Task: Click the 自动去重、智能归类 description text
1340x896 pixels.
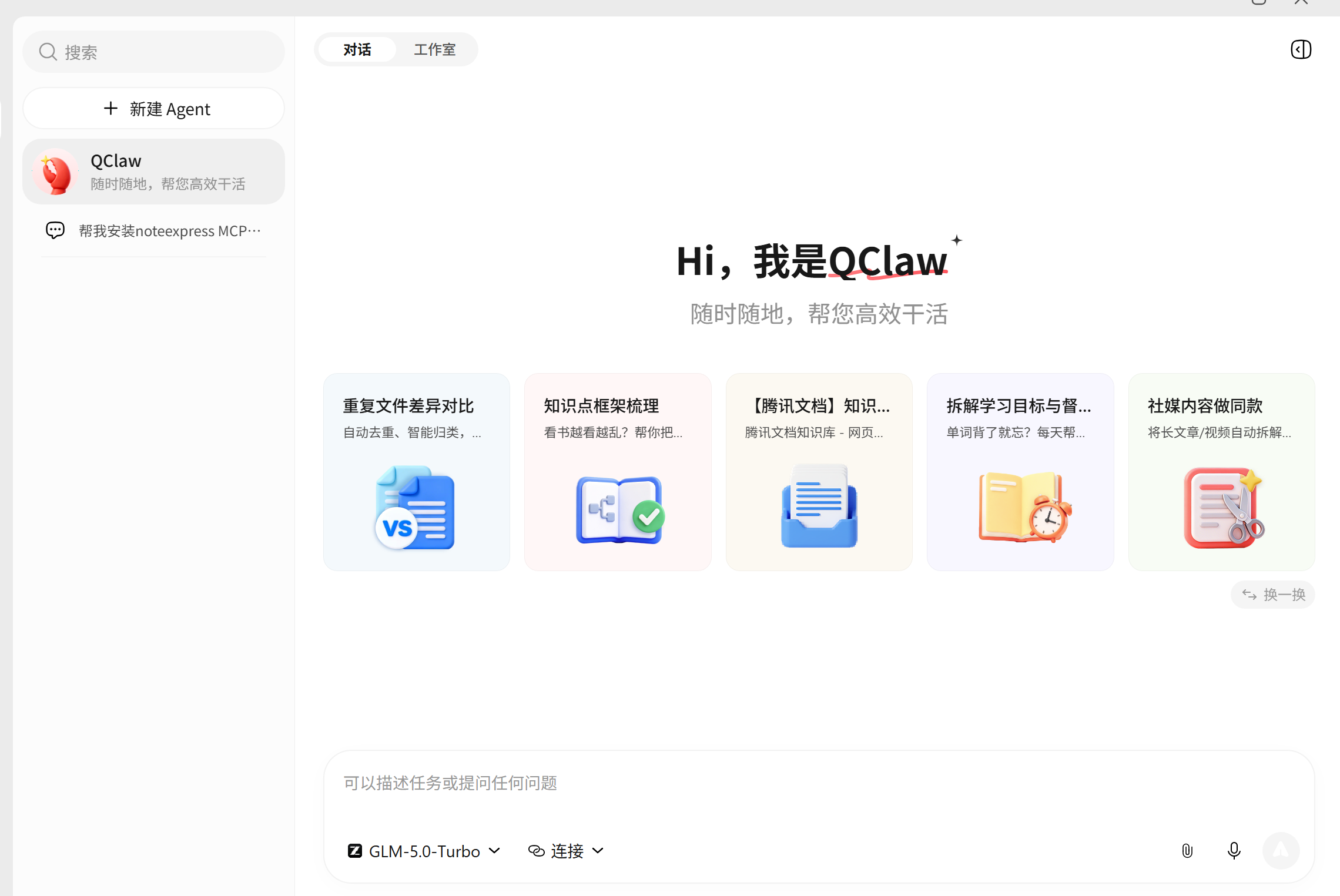Action: [x=412, y=433]
